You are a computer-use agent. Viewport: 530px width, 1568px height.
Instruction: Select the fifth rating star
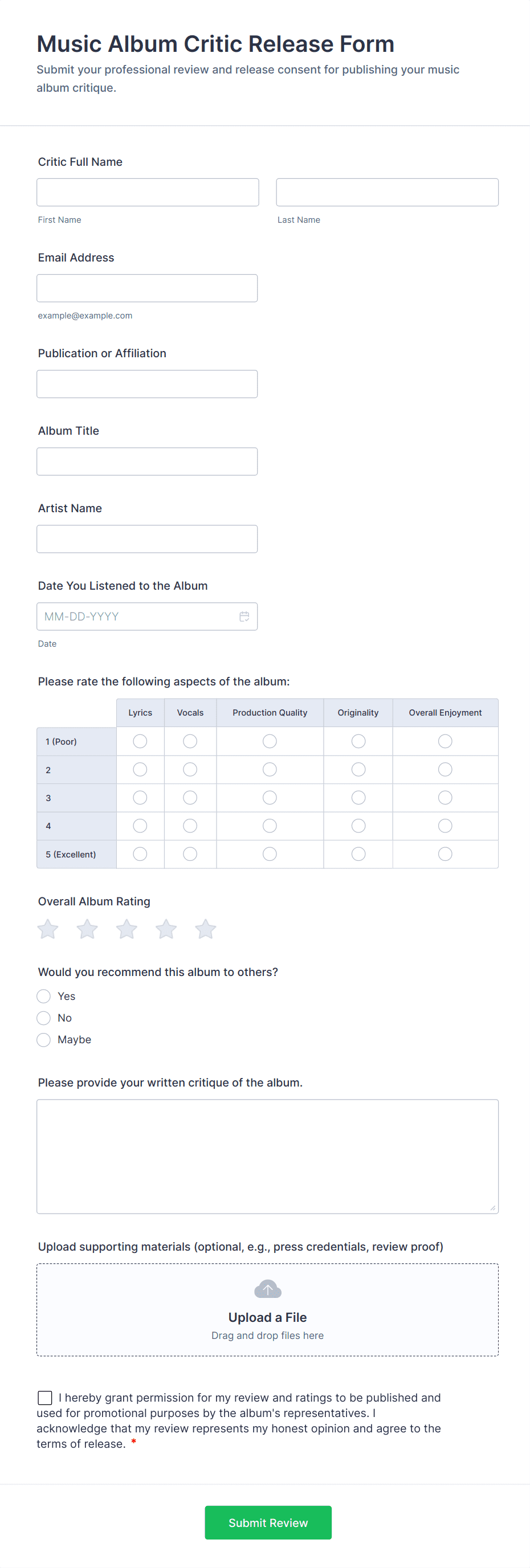(x=206, y=929)
